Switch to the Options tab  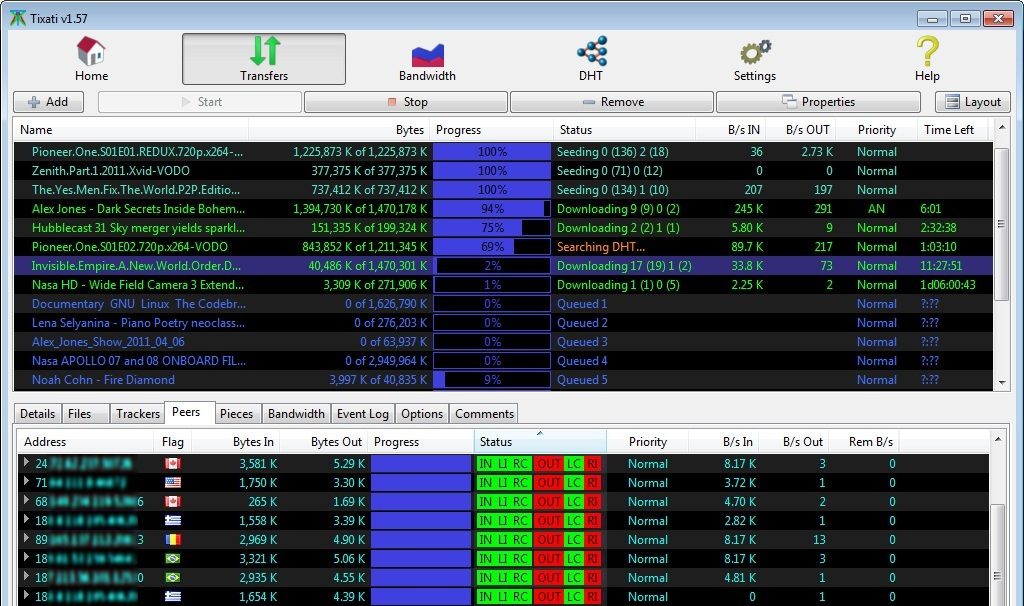tap(422, 413)
